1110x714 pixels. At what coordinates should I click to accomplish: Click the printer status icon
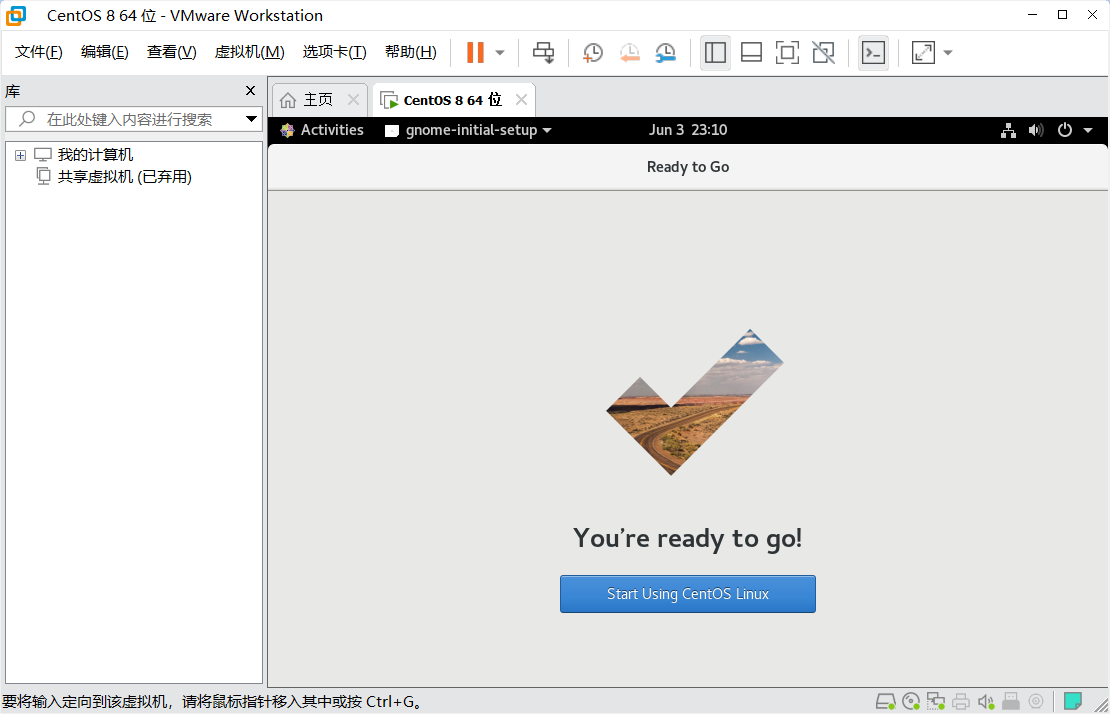click(961, 701)
